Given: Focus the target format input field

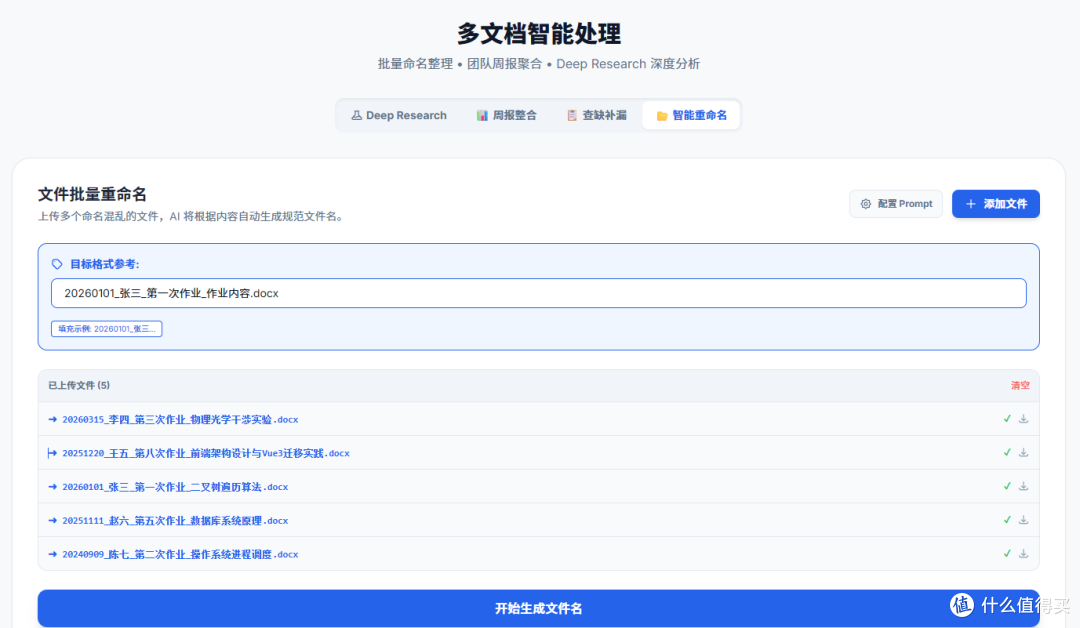Looking at the screenshot, I should (x=539, y=293).
